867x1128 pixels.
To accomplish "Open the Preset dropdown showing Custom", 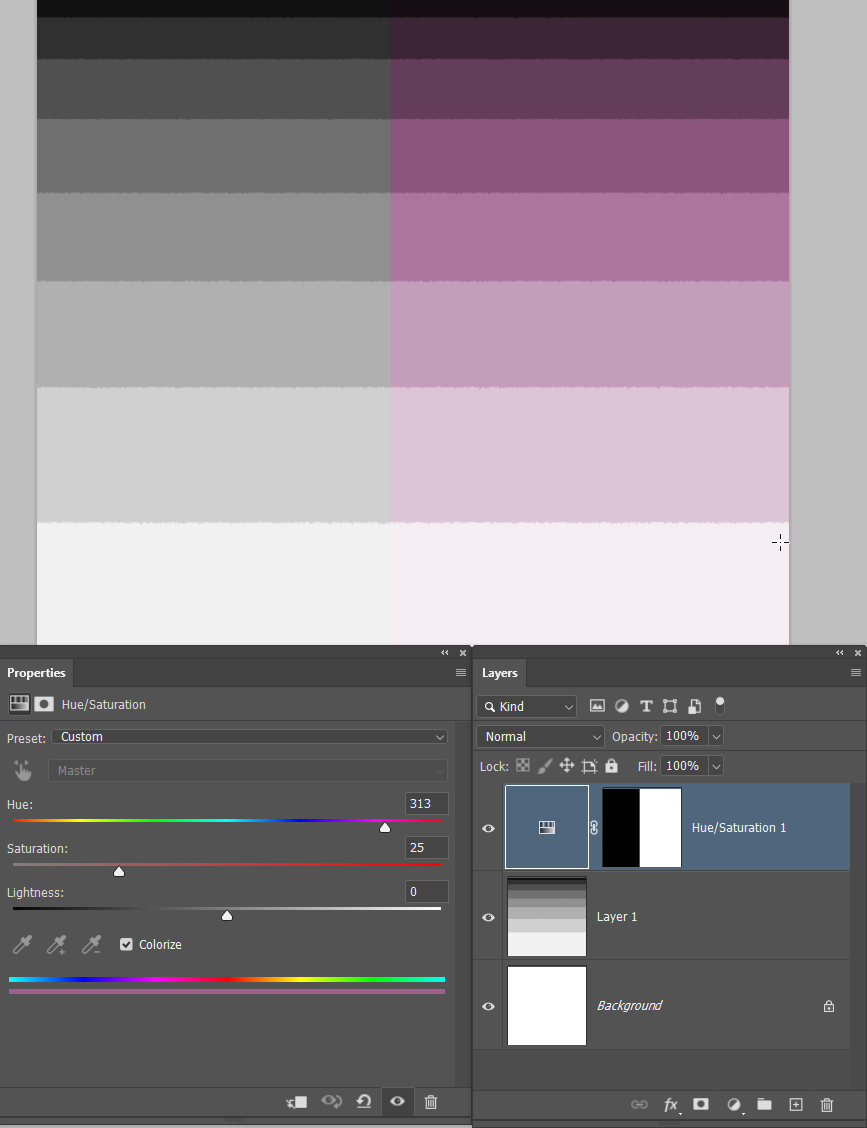I will pos(250,737).
